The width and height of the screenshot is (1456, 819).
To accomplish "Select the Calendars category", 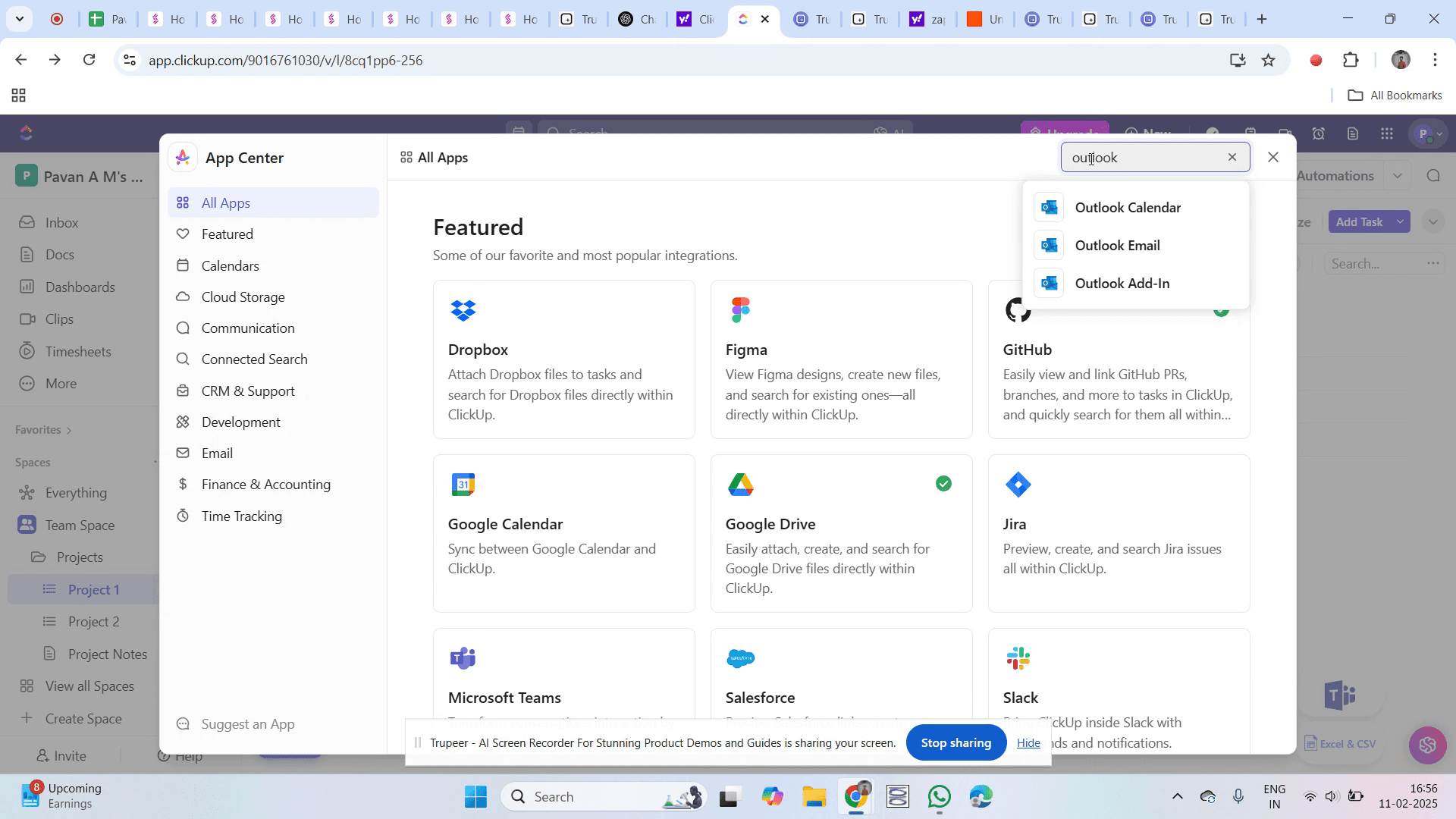I will tap(230, 266).
